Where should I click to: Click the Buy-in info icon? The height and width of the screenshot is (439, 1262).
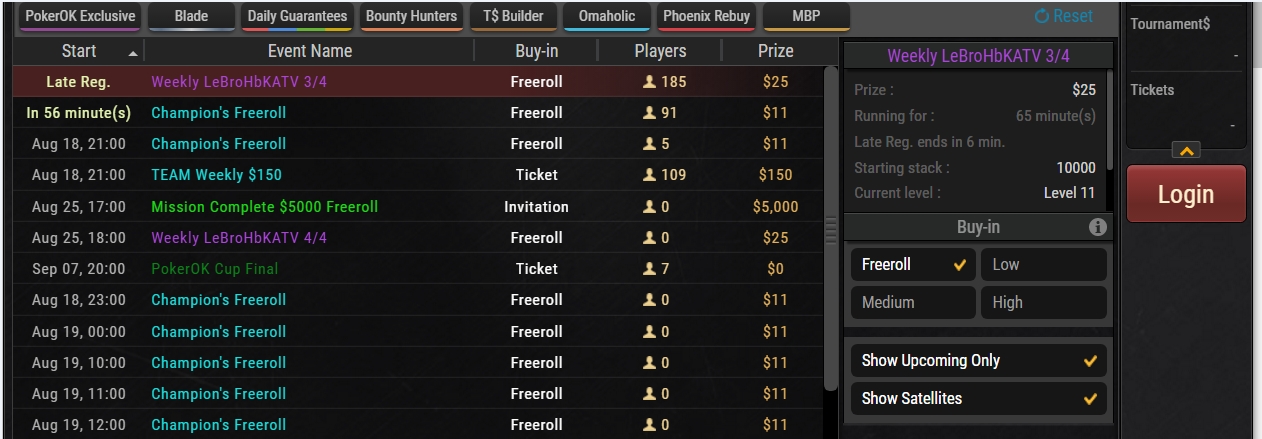pyautogui.click(x=1097, y=227)
